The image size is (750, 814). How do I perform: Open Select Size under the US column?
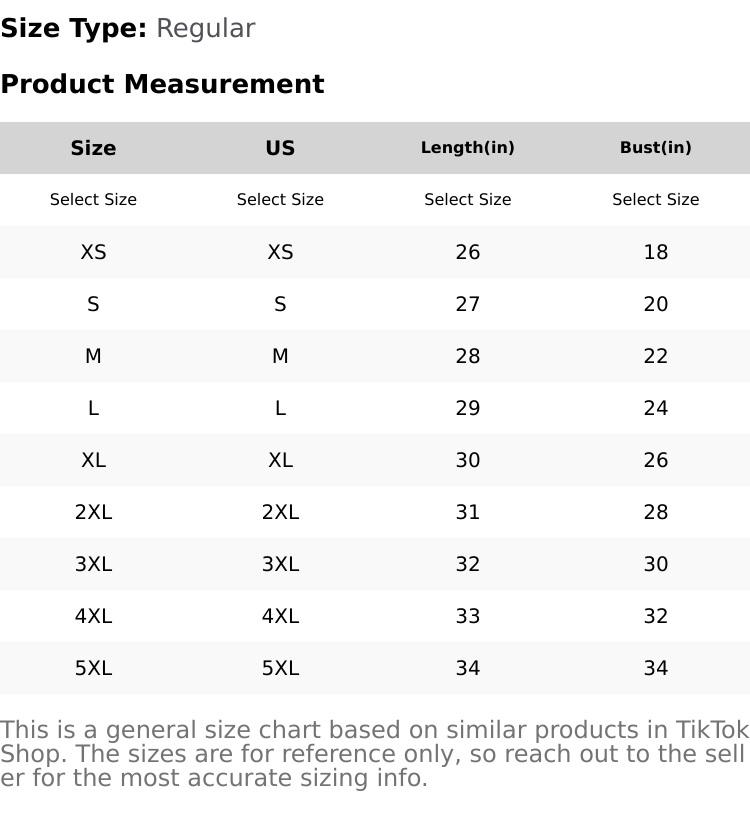(280, 200)
